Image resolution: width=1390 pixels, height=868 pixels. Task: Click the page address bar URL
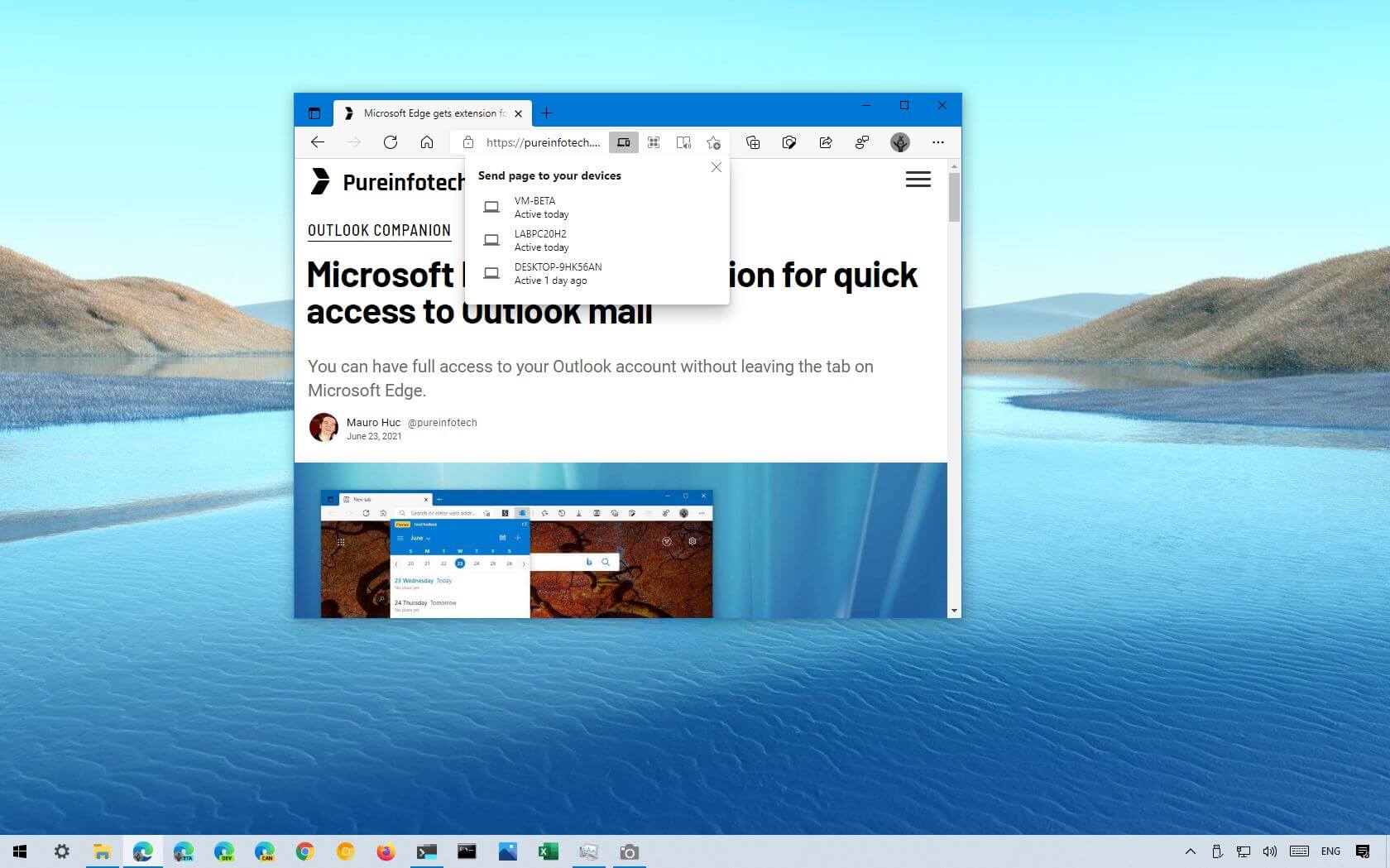coord(543,142)
